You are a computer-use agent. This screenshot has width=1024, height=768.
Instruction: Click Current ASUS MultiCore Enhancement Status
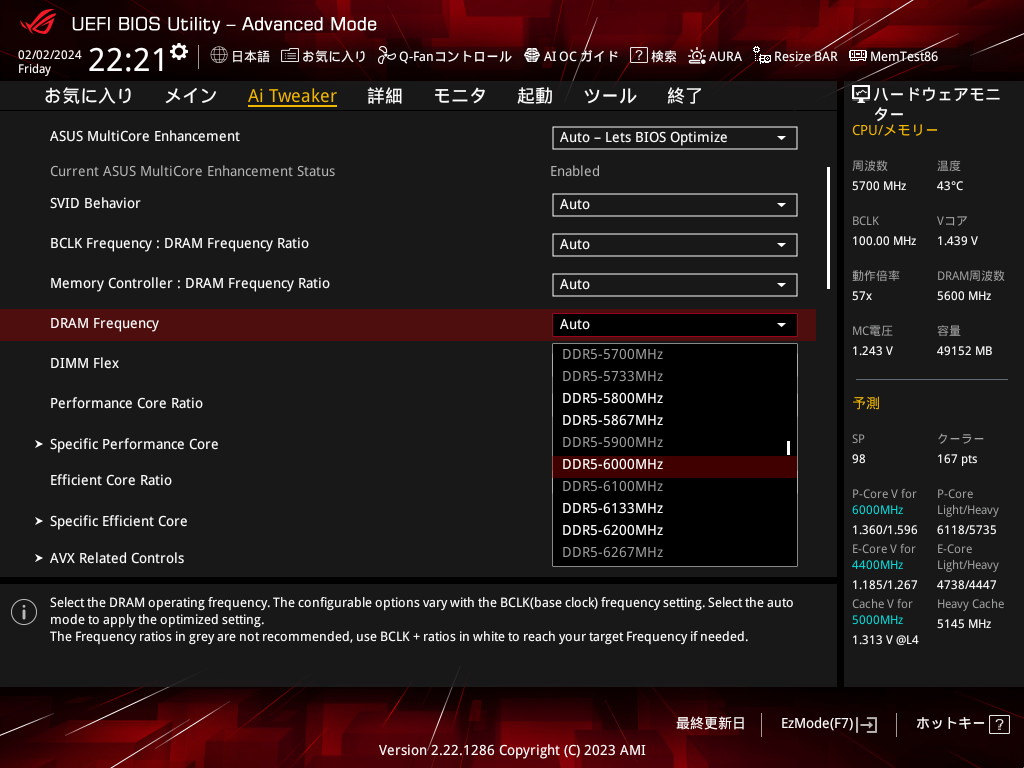(x=193, y=171)
